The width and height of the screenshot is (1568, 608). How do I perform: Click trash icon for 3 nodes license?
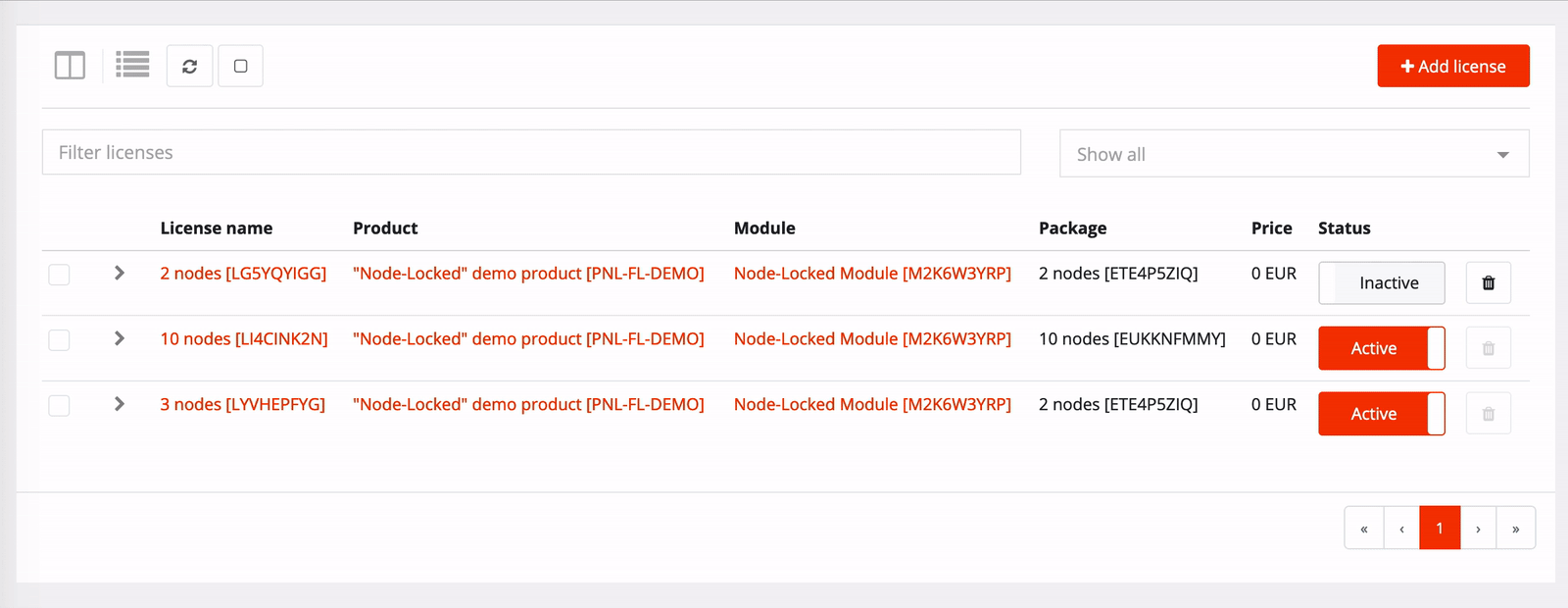1488,414
